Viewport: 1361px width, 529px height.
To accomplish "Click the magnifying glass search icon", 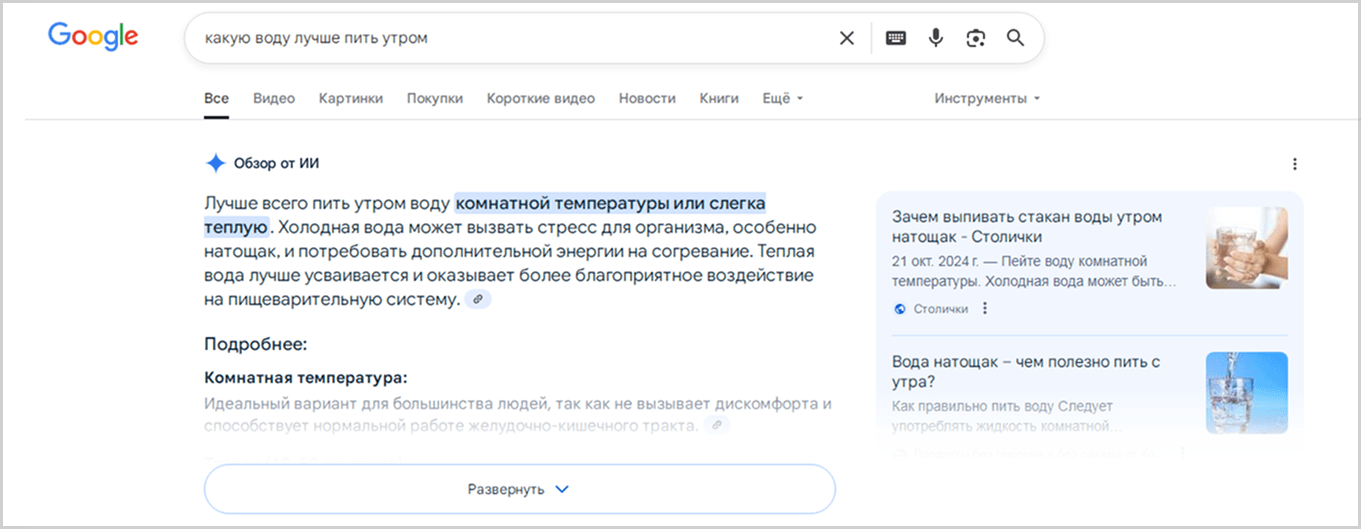I will point(1015,38).
